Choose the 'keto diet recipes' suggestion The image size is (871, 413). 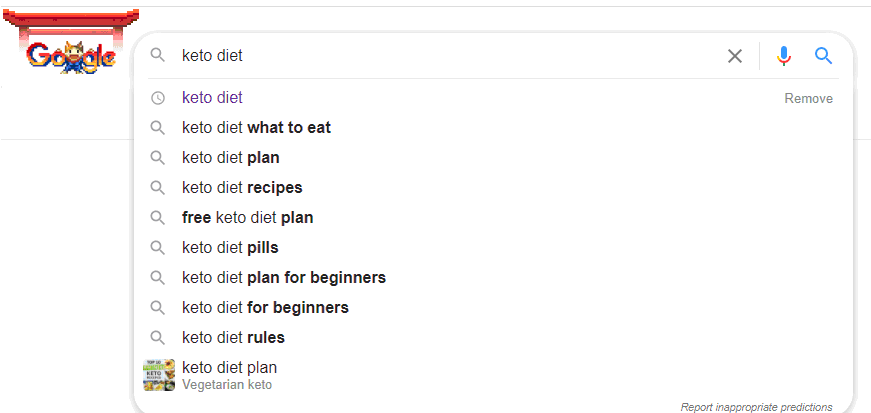(242, 188)
